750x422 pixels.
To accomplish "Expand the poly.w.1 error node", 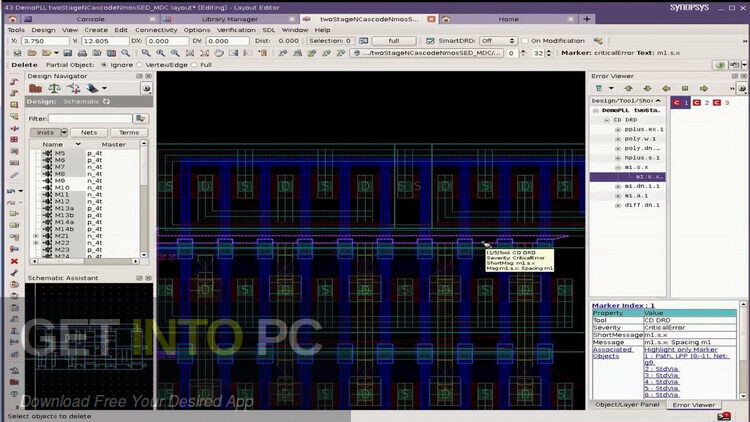I will pyautogui.click(x=618, y=139).
